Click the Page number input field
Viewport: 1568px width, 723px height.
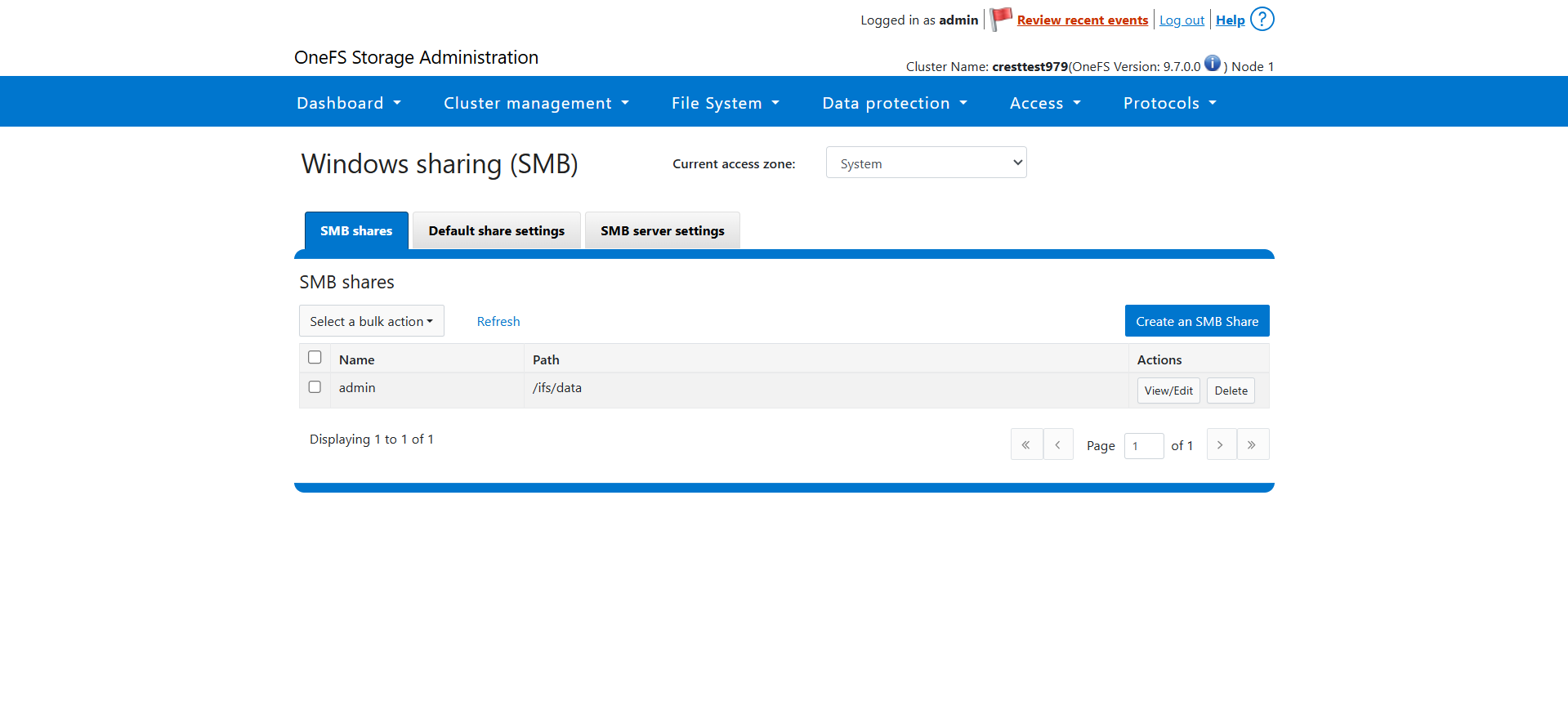[1144, 446]
